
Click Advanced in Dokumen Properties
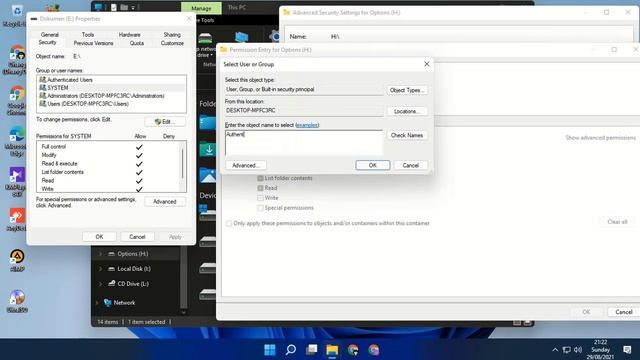click(x=165, y=202)
